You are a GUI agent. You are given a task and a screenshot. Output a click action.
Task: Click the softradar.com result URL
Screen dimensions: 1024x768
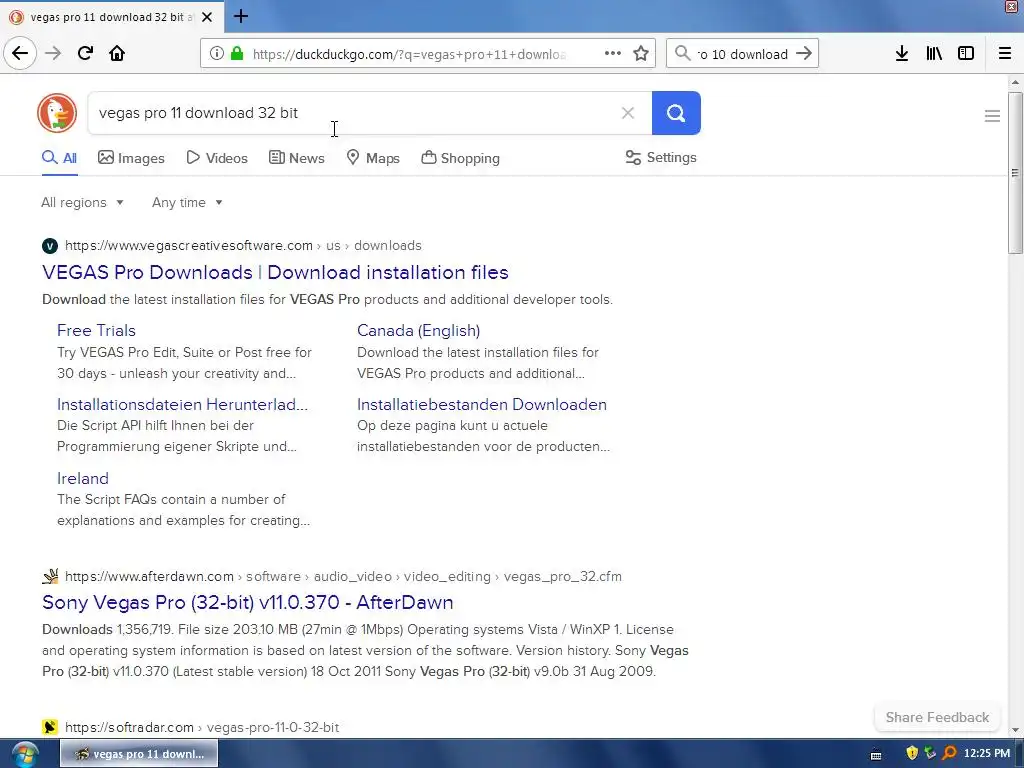pos(202,727)
